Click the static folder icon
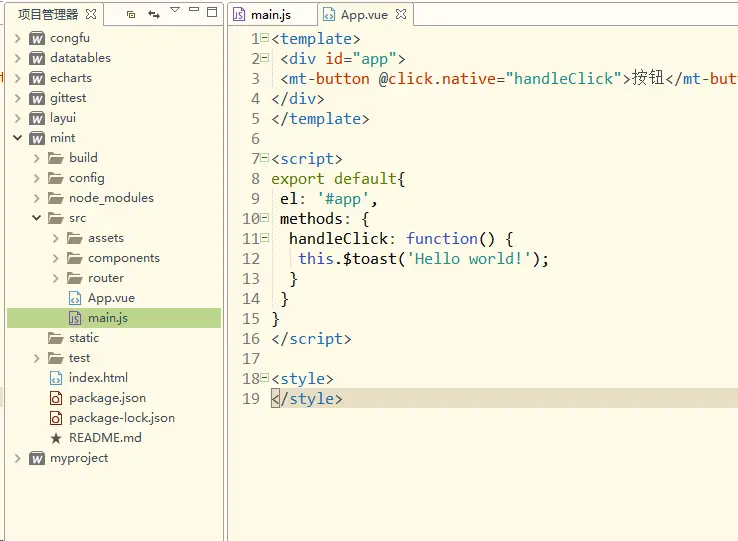Viewport: 738px width, 541px height. (56, 339)
